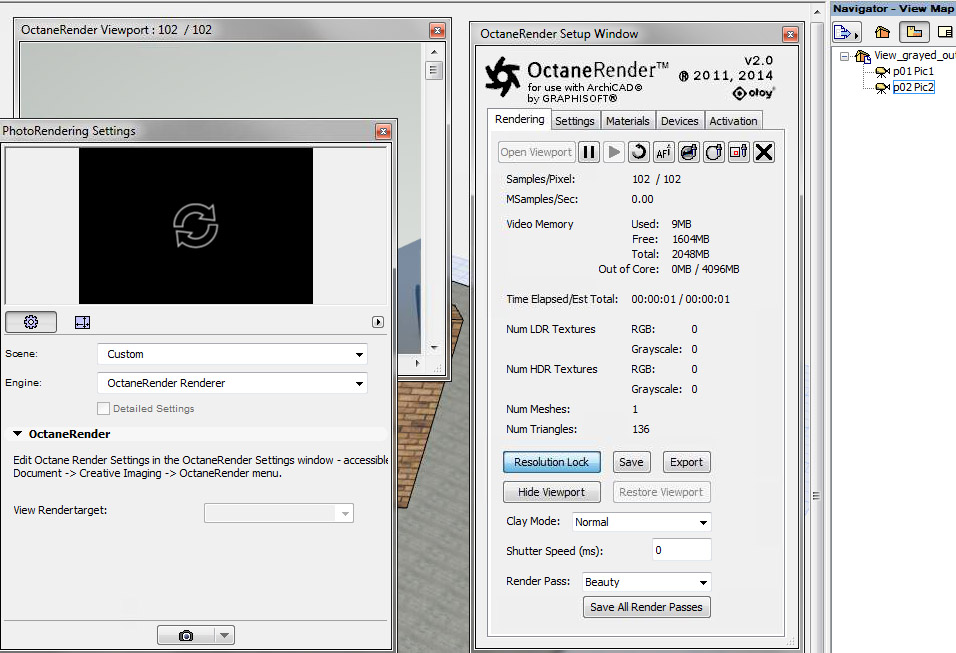
Task: Click the grayed Open Viewport button
Action: pos(536,152)
